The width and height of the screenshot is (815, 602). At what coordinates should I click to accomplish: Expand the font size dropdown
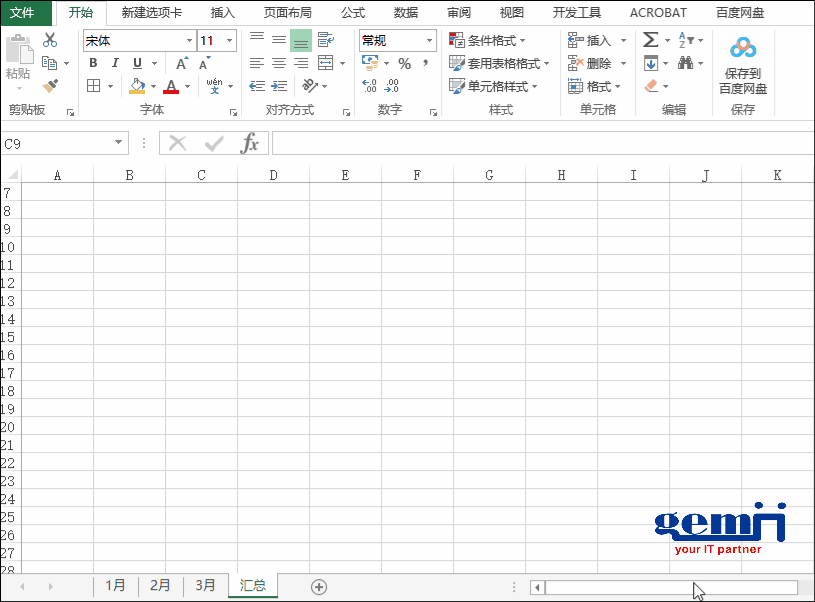[231, 40]
